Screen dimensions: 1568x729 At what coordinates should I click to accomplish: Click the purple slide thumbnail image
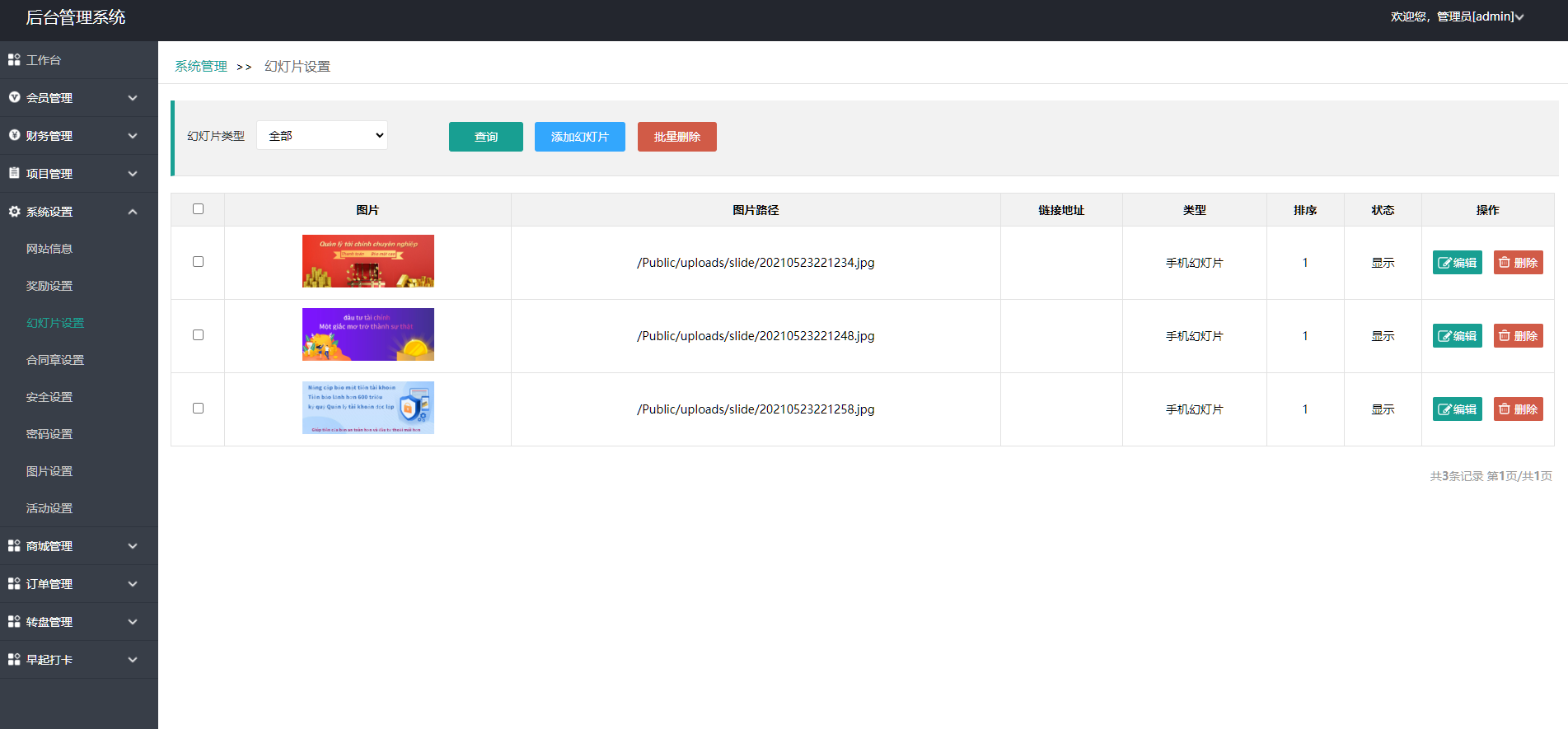click(x=367, y=334)
